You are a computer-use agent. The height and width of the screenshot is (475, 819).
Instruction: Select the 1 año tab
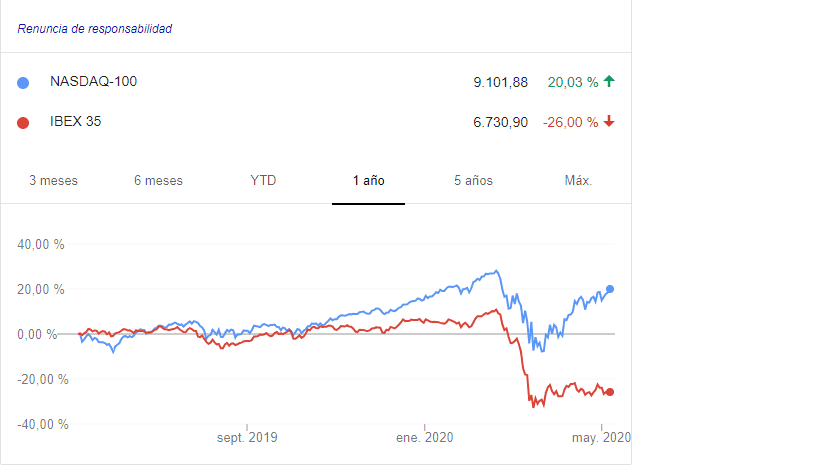368,181
